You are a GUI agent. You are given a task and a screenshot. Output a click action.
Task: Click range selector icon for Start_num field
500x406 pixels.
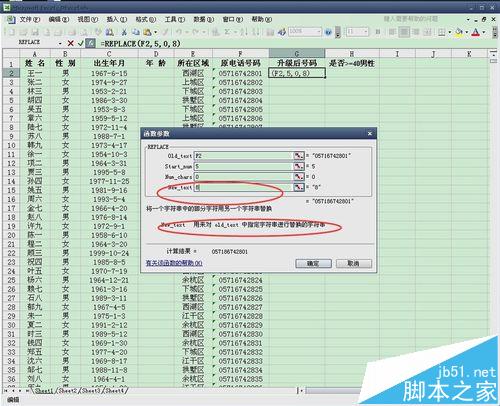click(299, 166)
